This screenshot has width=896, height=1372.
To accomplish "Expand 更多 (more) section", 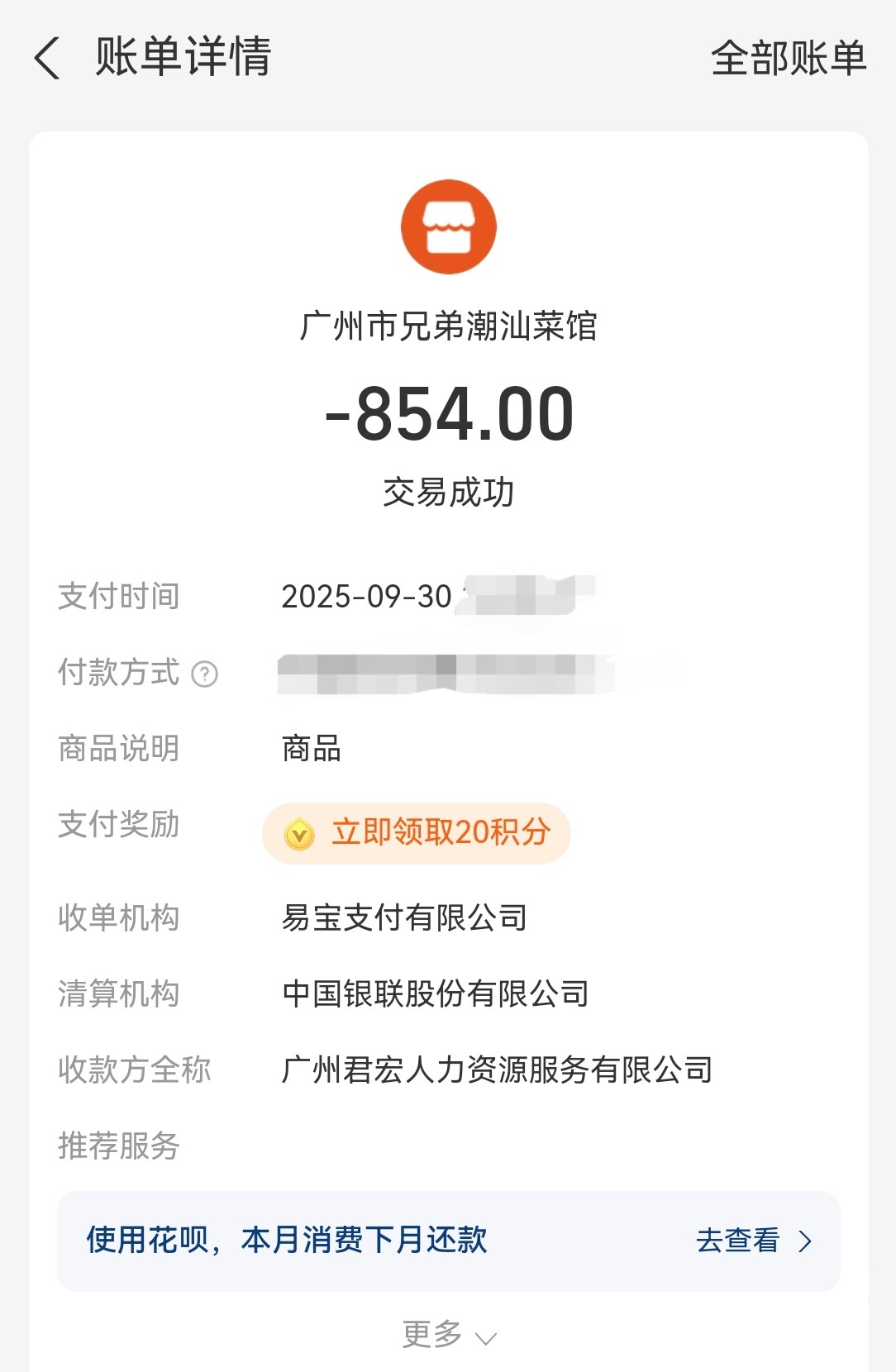I will tap(432, 1333).
